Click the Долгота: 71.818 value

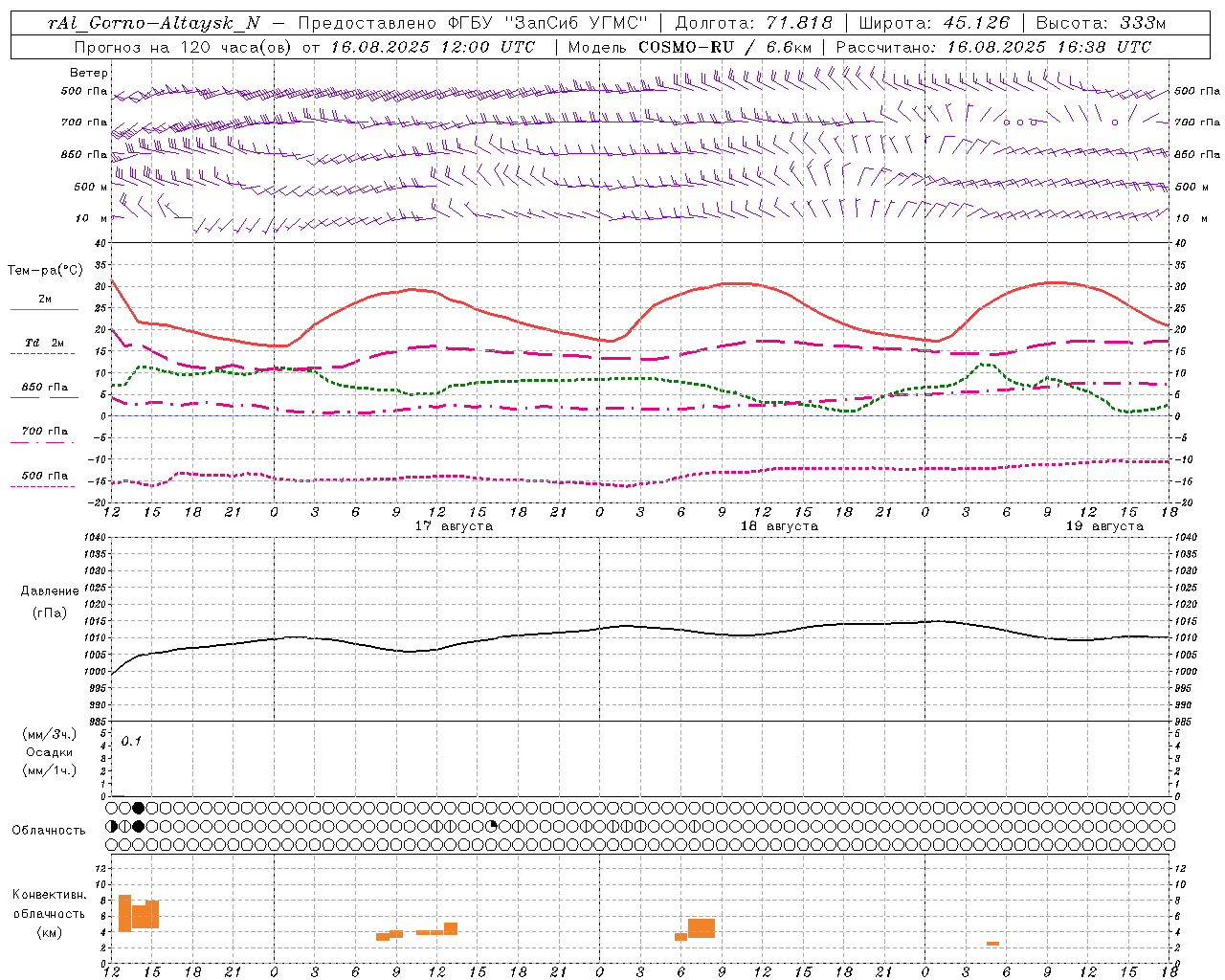click(754, 23)
